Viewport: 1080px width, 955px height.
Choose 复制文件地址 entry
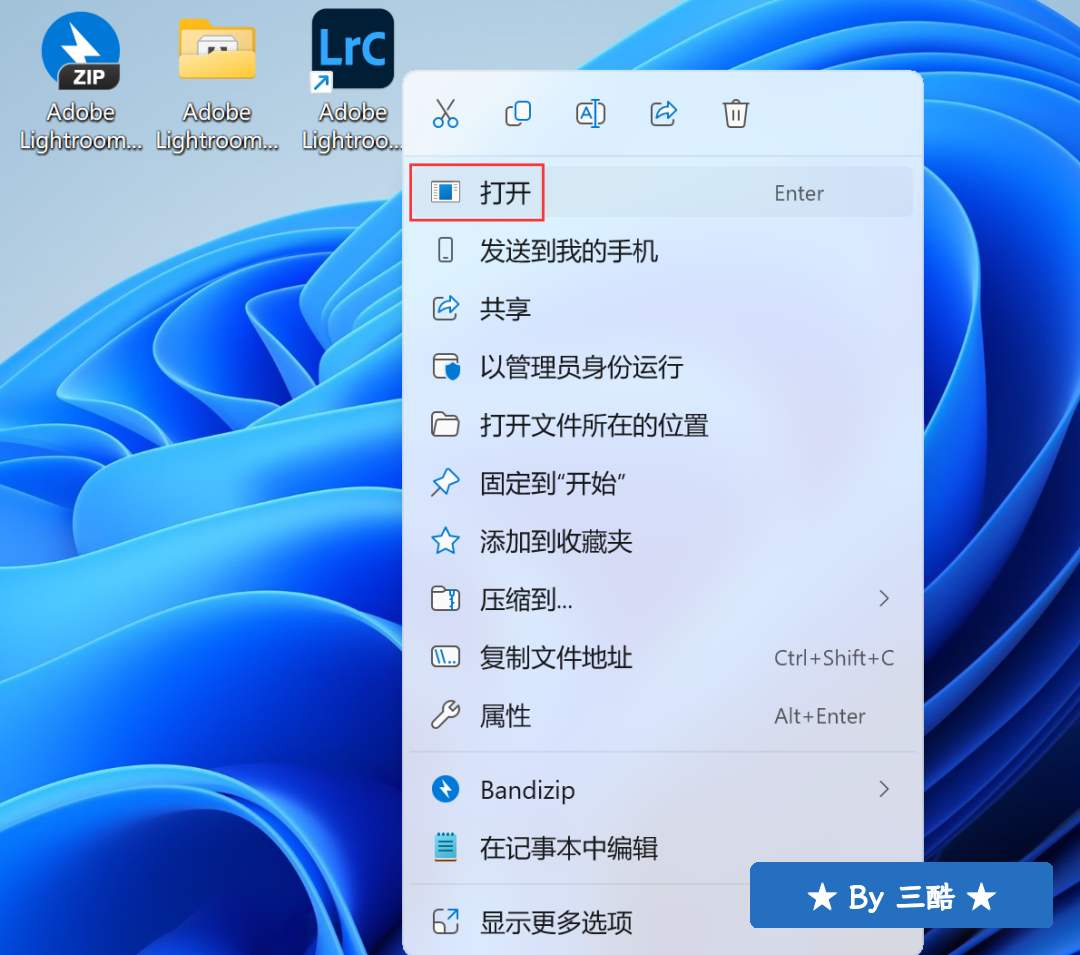coord(661,658)
